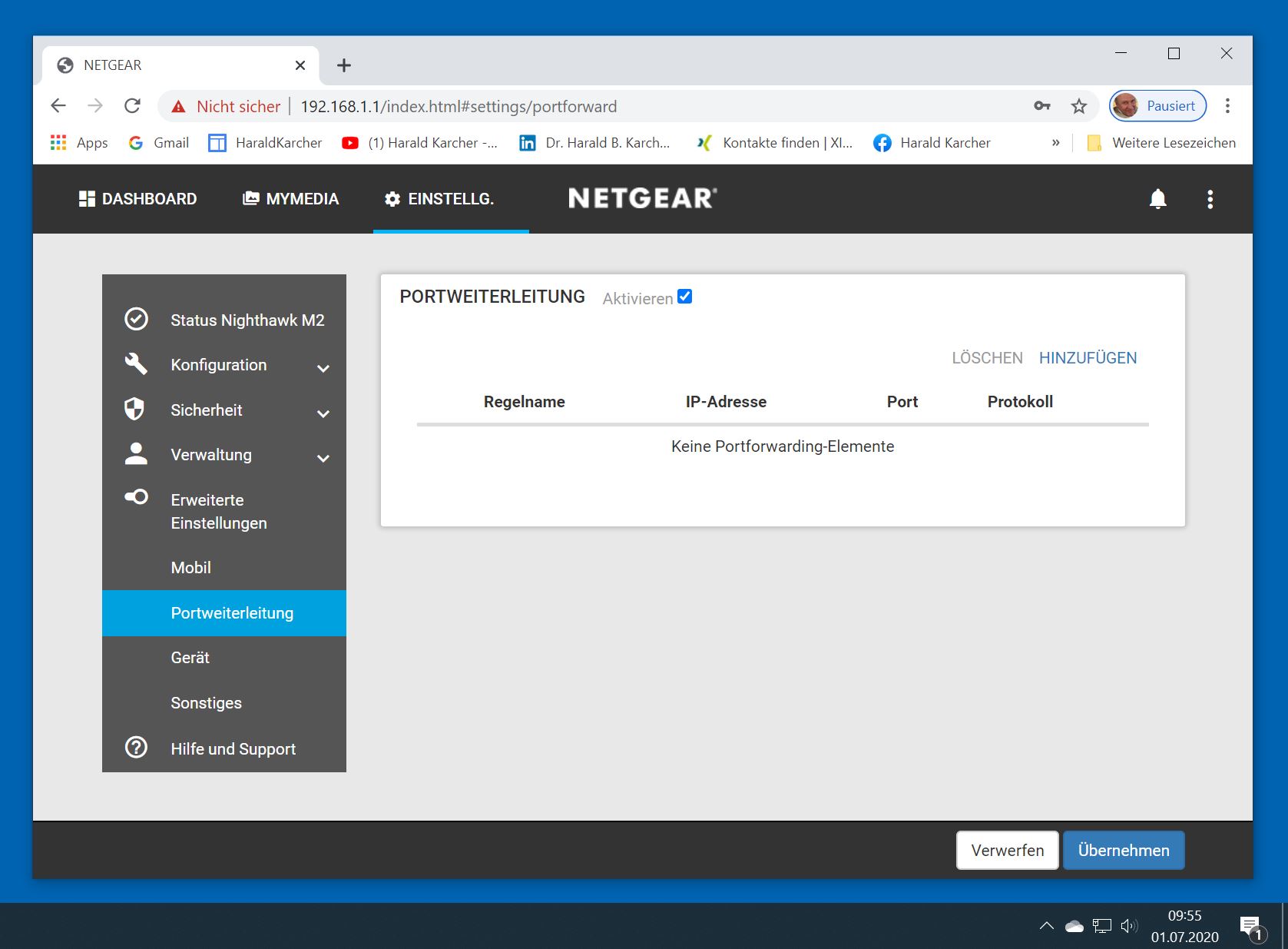Uncheck the Aktivieren port forwarding checkbox
This screenshot has height=949, width=1288.
[685, 297]
